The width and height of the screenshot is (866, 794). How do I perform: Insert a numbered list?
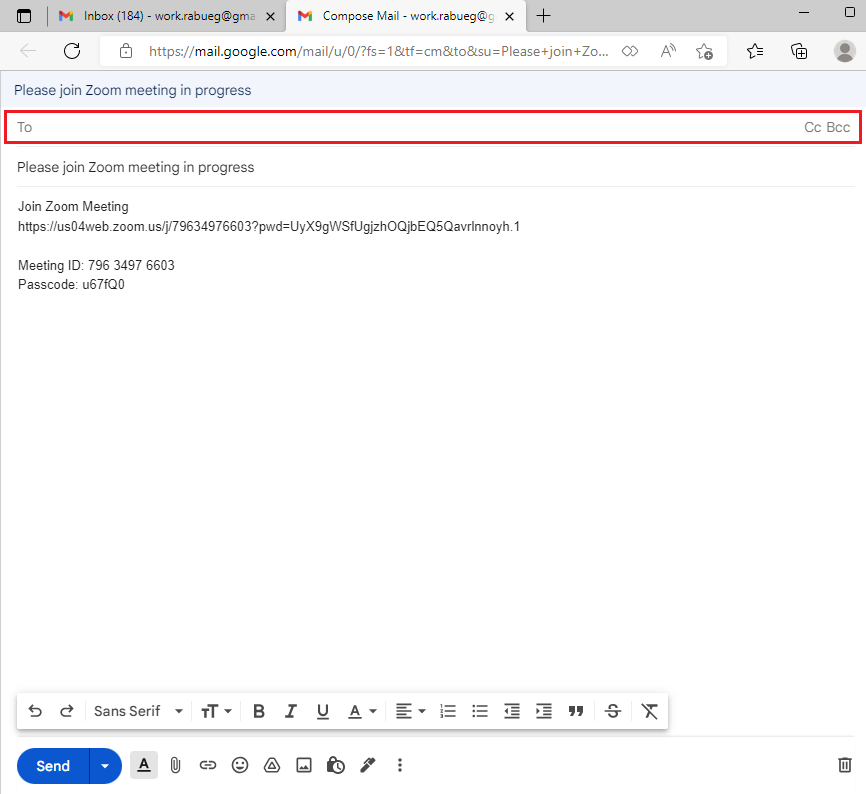tap(448, 711)
